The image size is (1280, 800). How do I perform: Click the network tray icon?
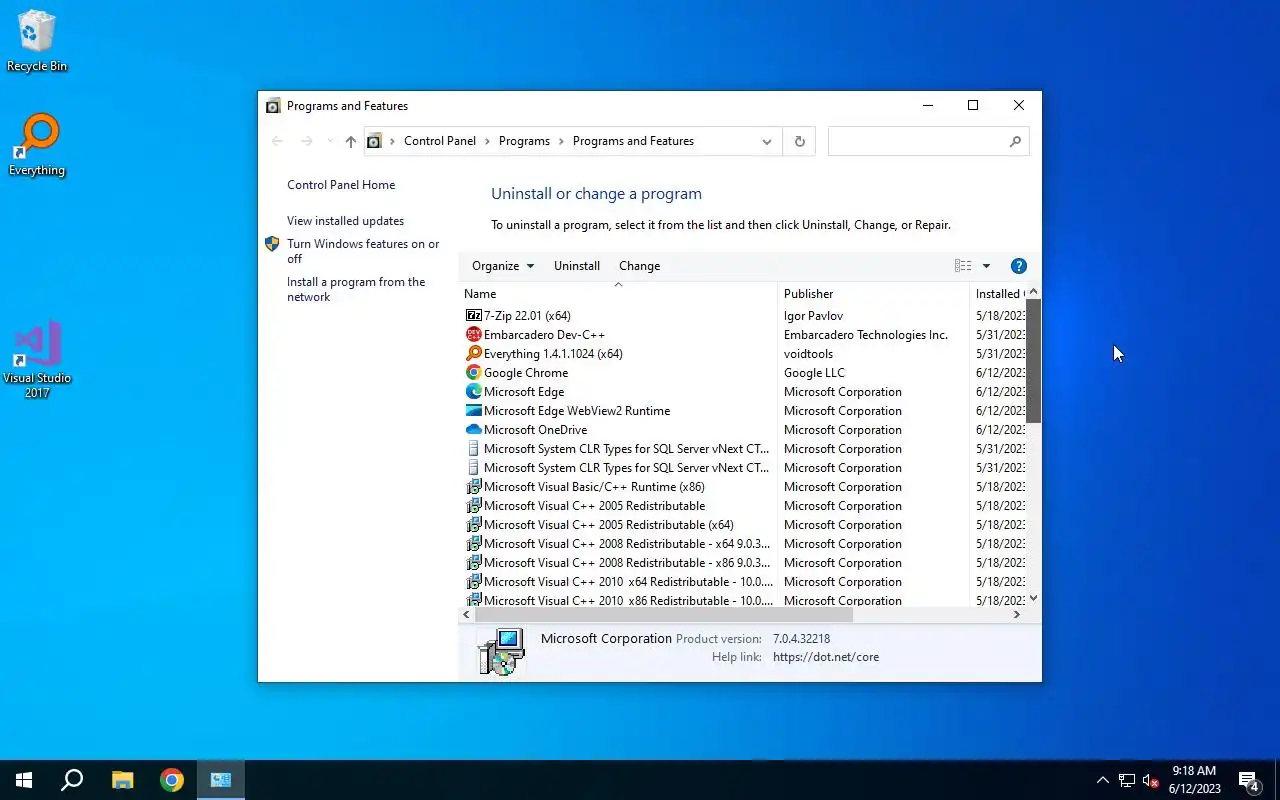(1126, 780)
